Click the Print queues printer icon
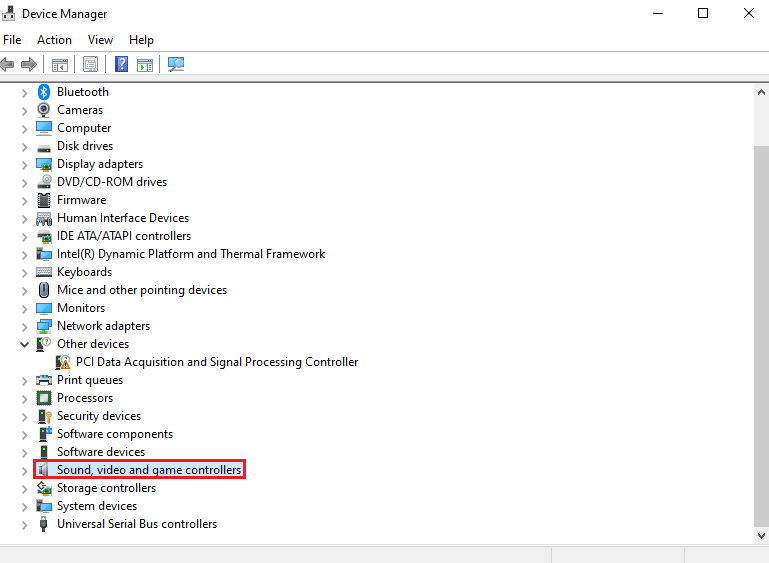This screenshot has height=563, width=769. coord(44,380)
